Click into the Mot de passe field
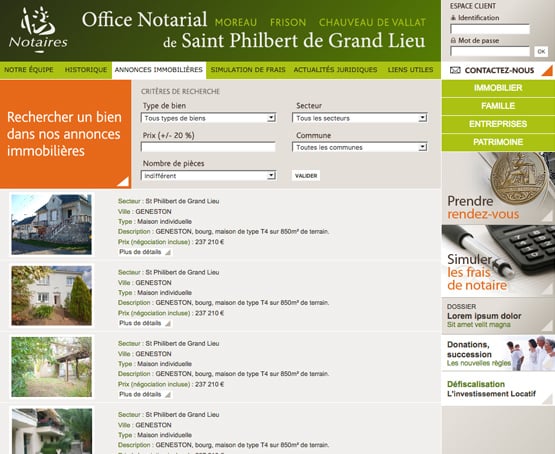The height and width of the screenshot is (454, 555). pyautogui.click(x=490, y=51)
